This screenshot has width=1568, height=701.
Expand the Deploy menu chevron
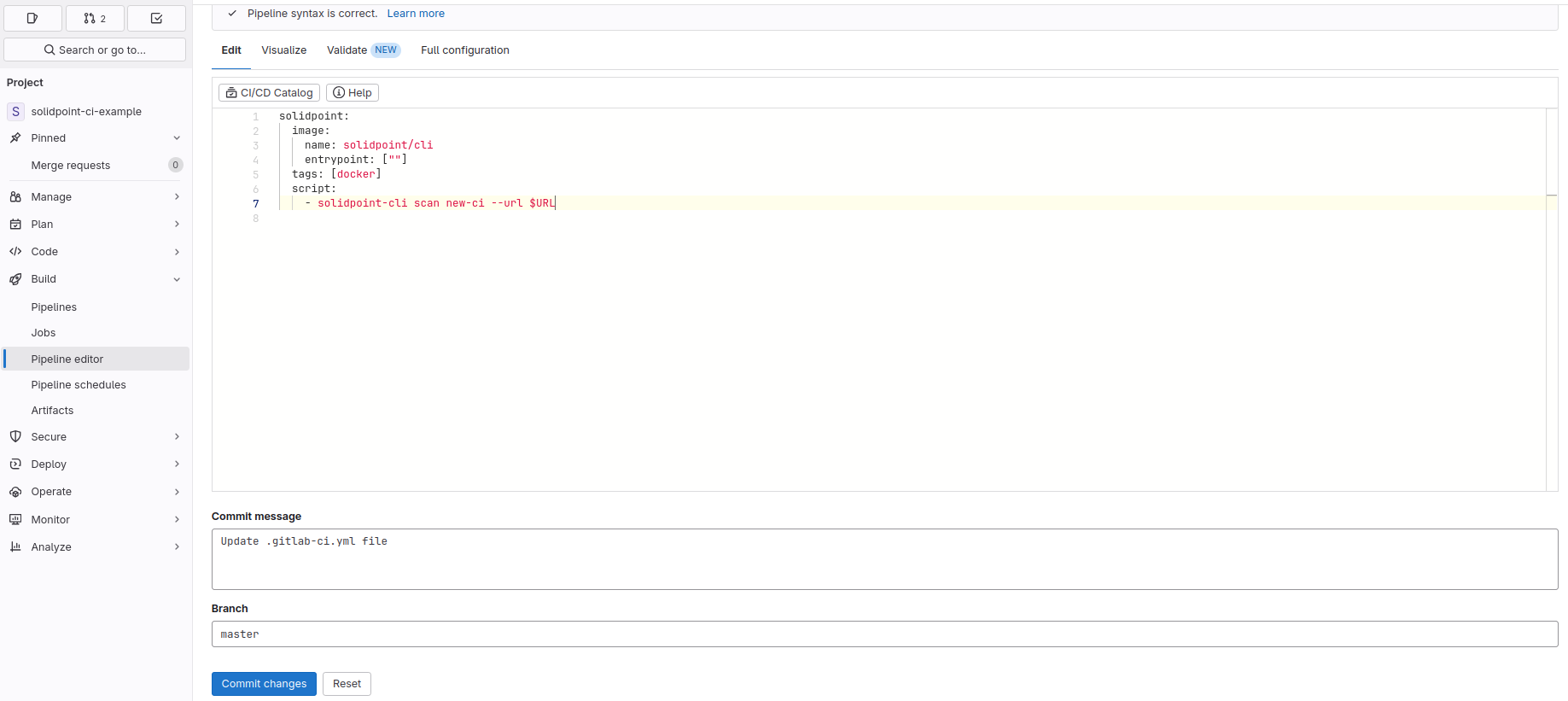tap(177, 464)
